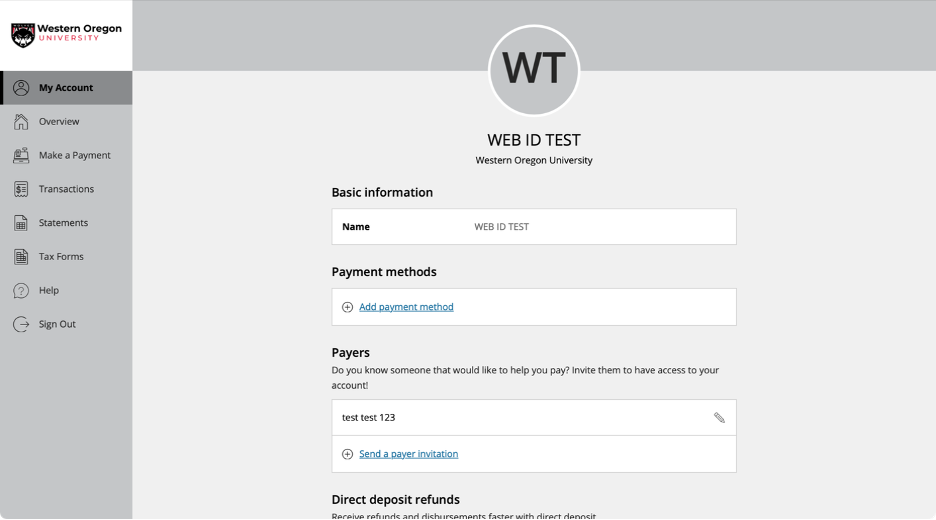Screen dimensions: 936x520
Task: Click plus icon beside Send a payer invitation
Action: pos(347,454)
